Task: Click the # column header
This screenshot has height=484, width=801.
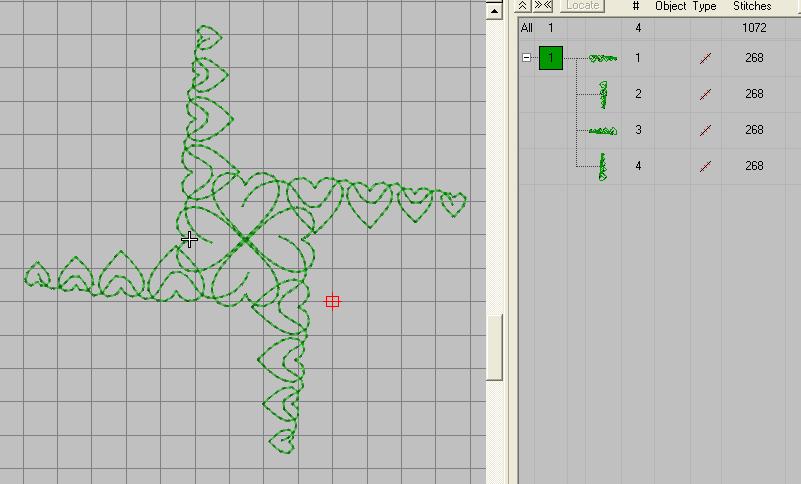Action: click(x=636, y=6)
